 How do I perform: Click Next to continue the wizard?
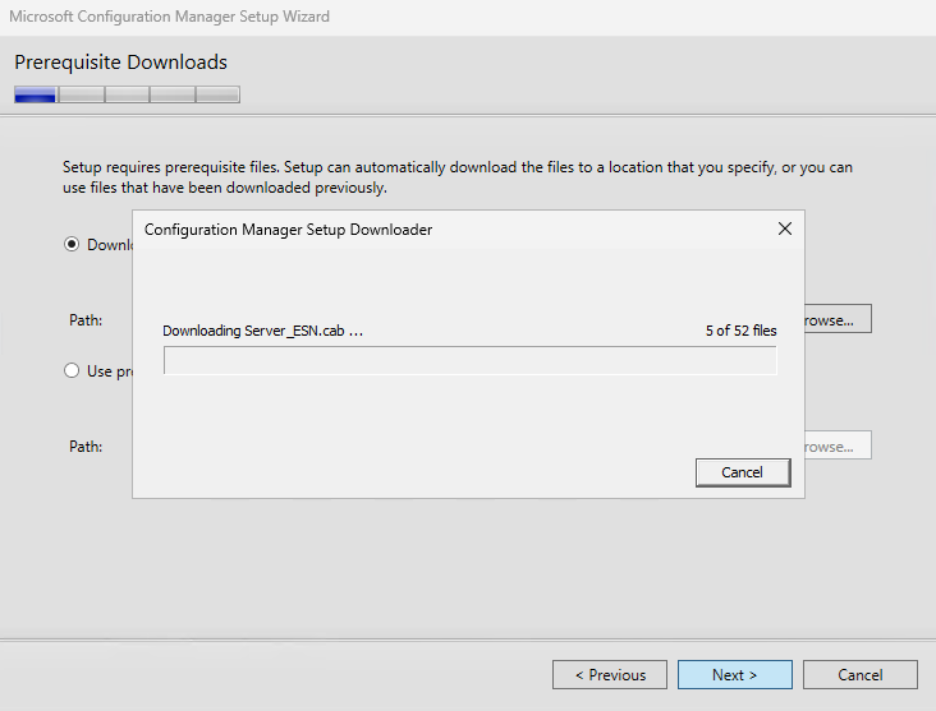click(x=734, y=674)
